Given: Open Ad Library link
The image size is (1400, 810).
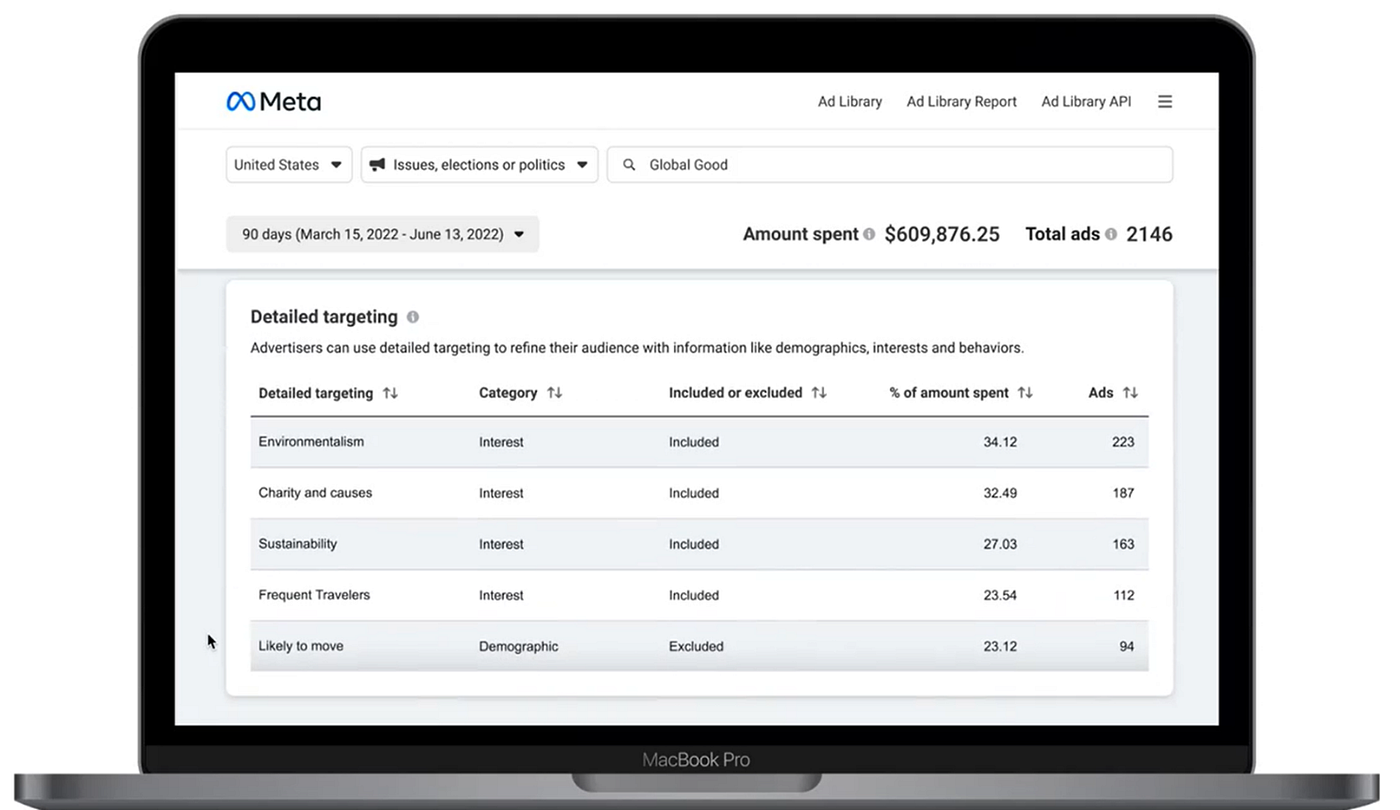Looking at the screenshot, I should [850, 101].
